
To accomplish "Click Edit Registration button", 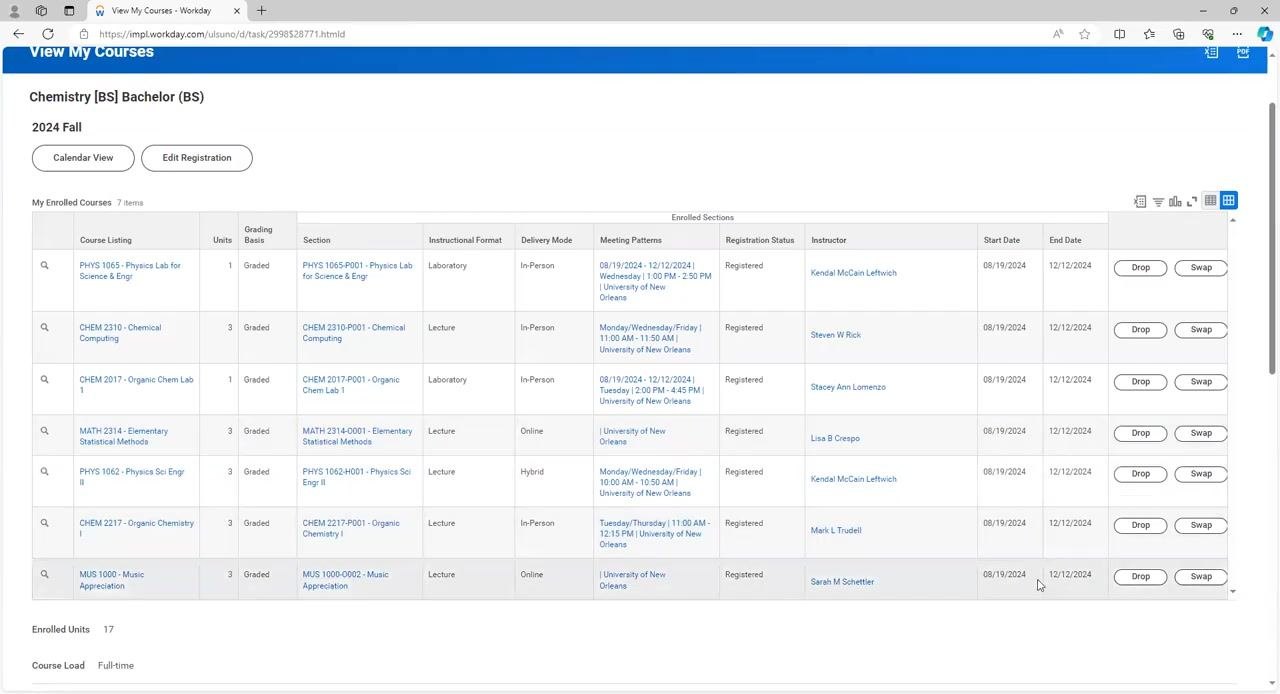I will point(197,158).
